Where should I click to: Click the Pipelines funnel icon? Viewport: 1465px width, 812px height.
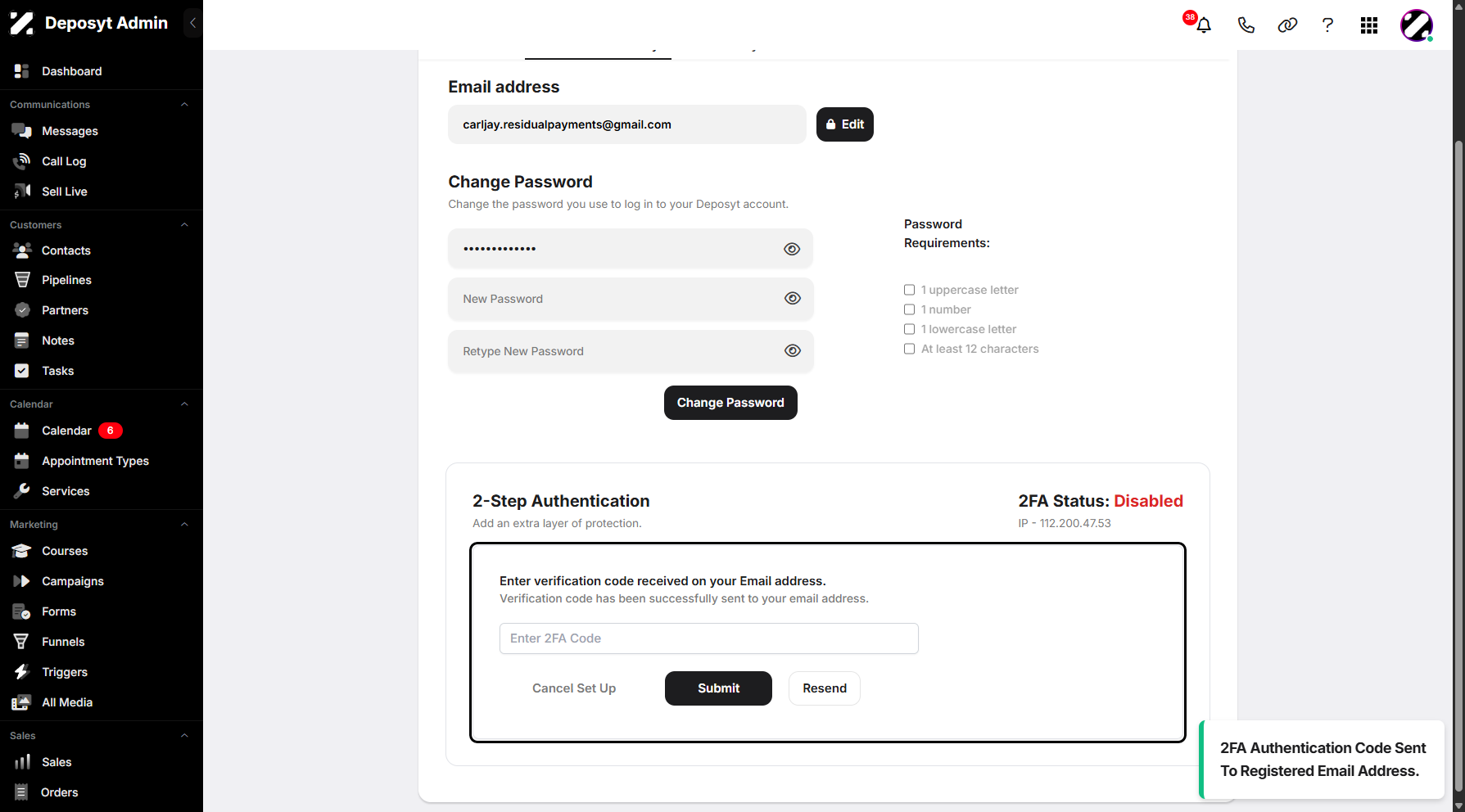(22, 280)
